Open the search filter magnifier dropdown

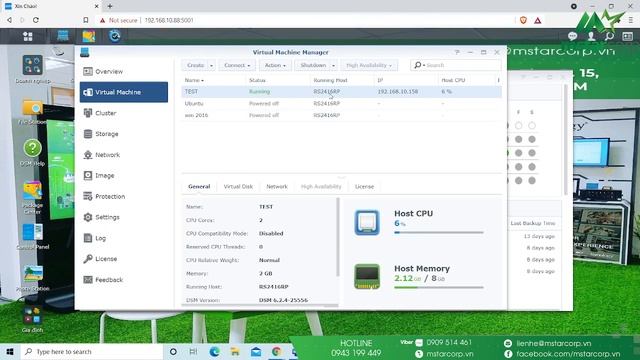(419, 65)
